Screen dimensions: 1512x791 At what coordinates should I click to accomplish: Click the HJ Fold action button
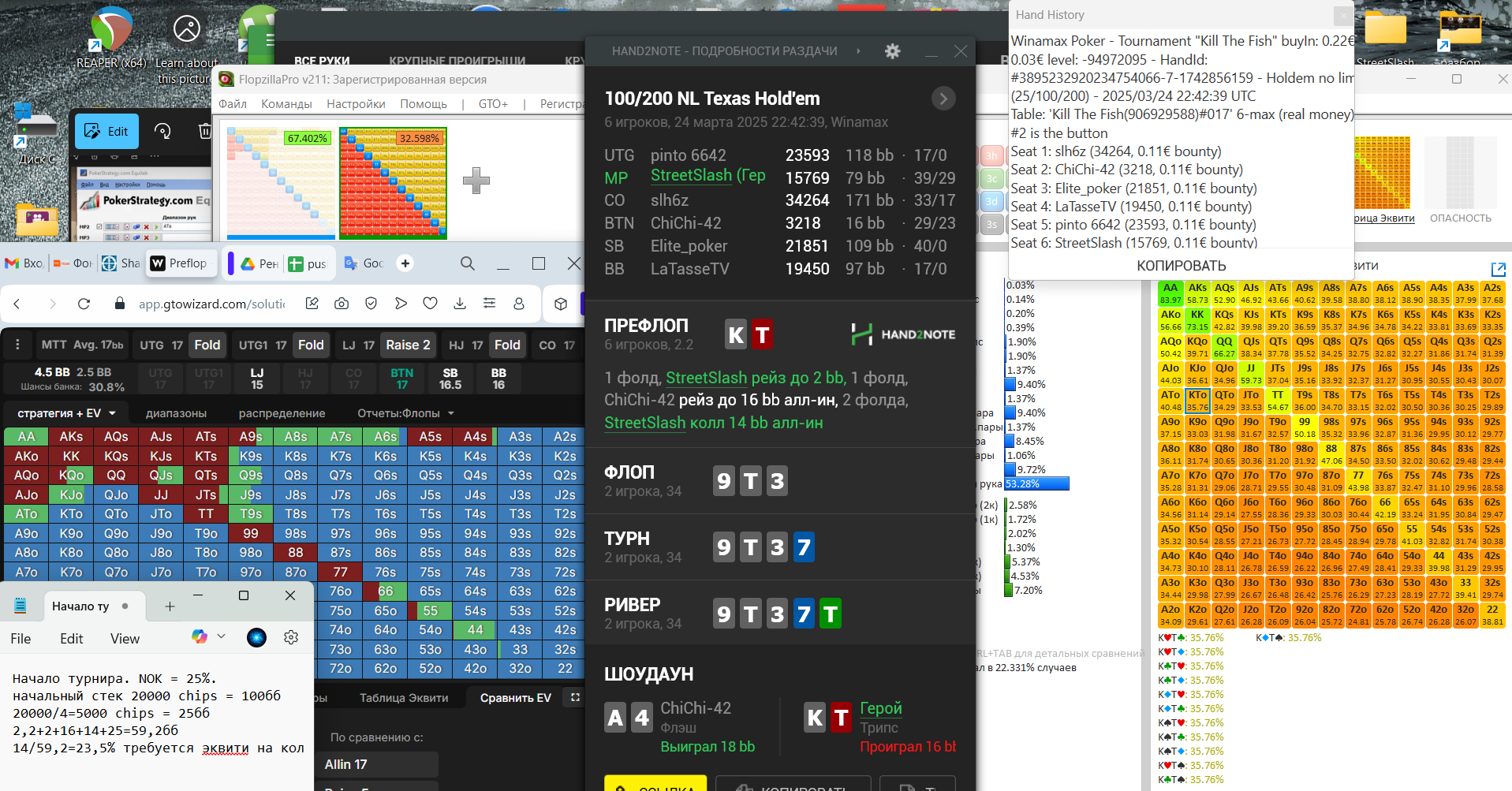[507, 345]
